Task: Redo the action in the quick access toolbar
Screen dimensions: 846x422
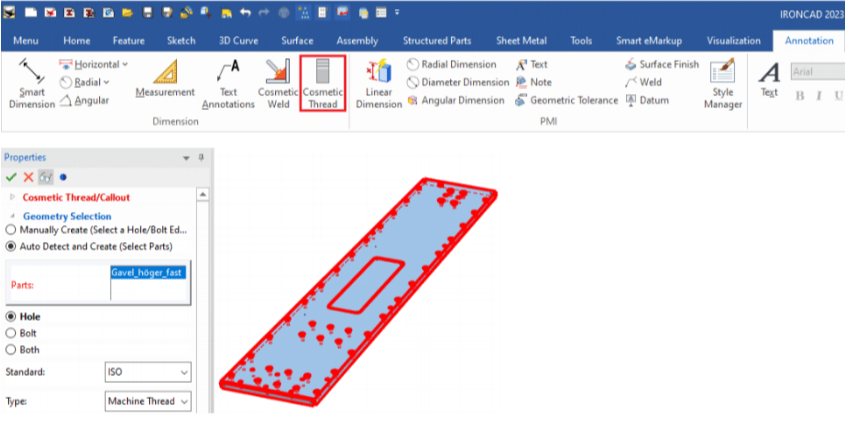Action: 264,12
